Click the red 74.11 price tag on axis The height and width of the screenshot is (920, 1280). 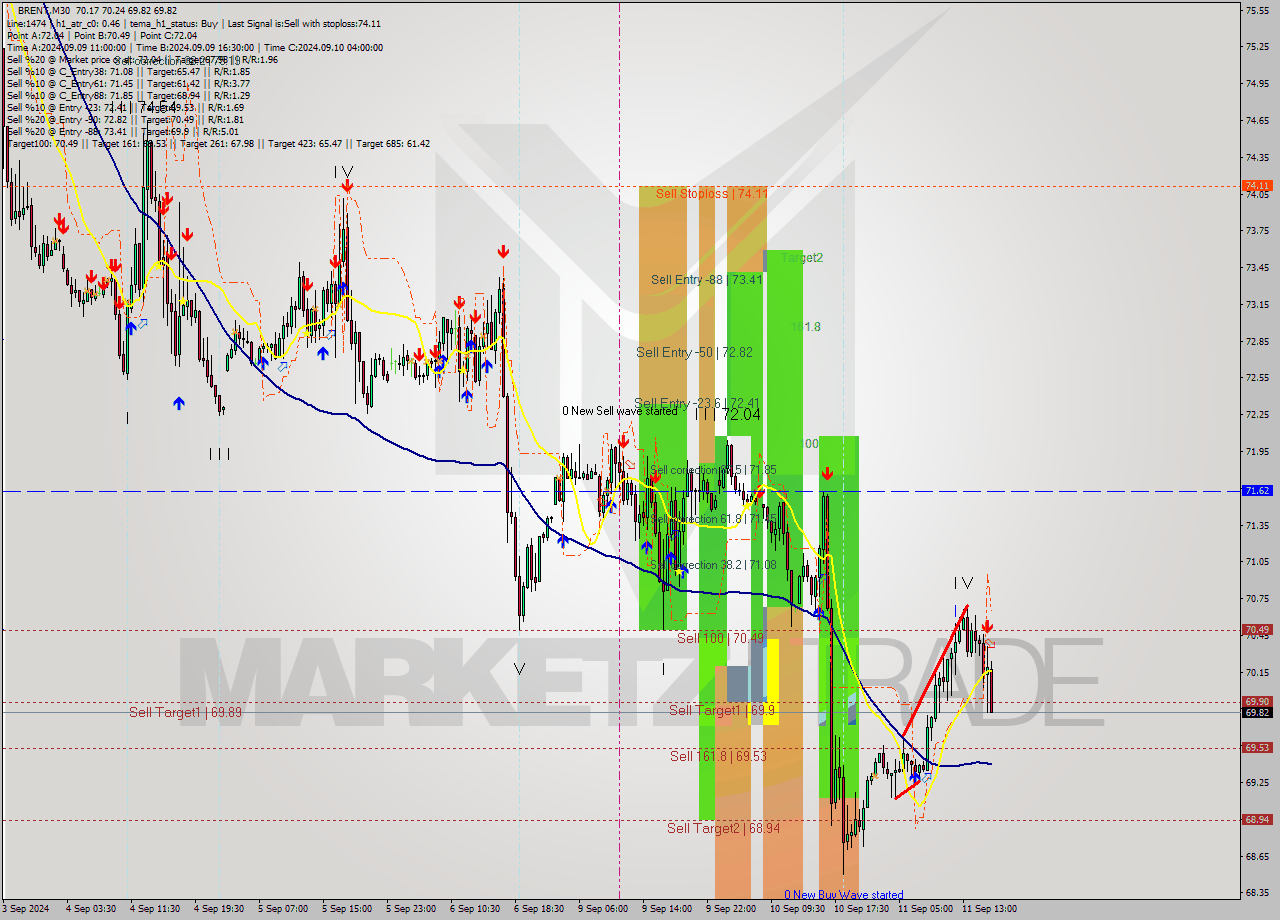[1257, 186]
